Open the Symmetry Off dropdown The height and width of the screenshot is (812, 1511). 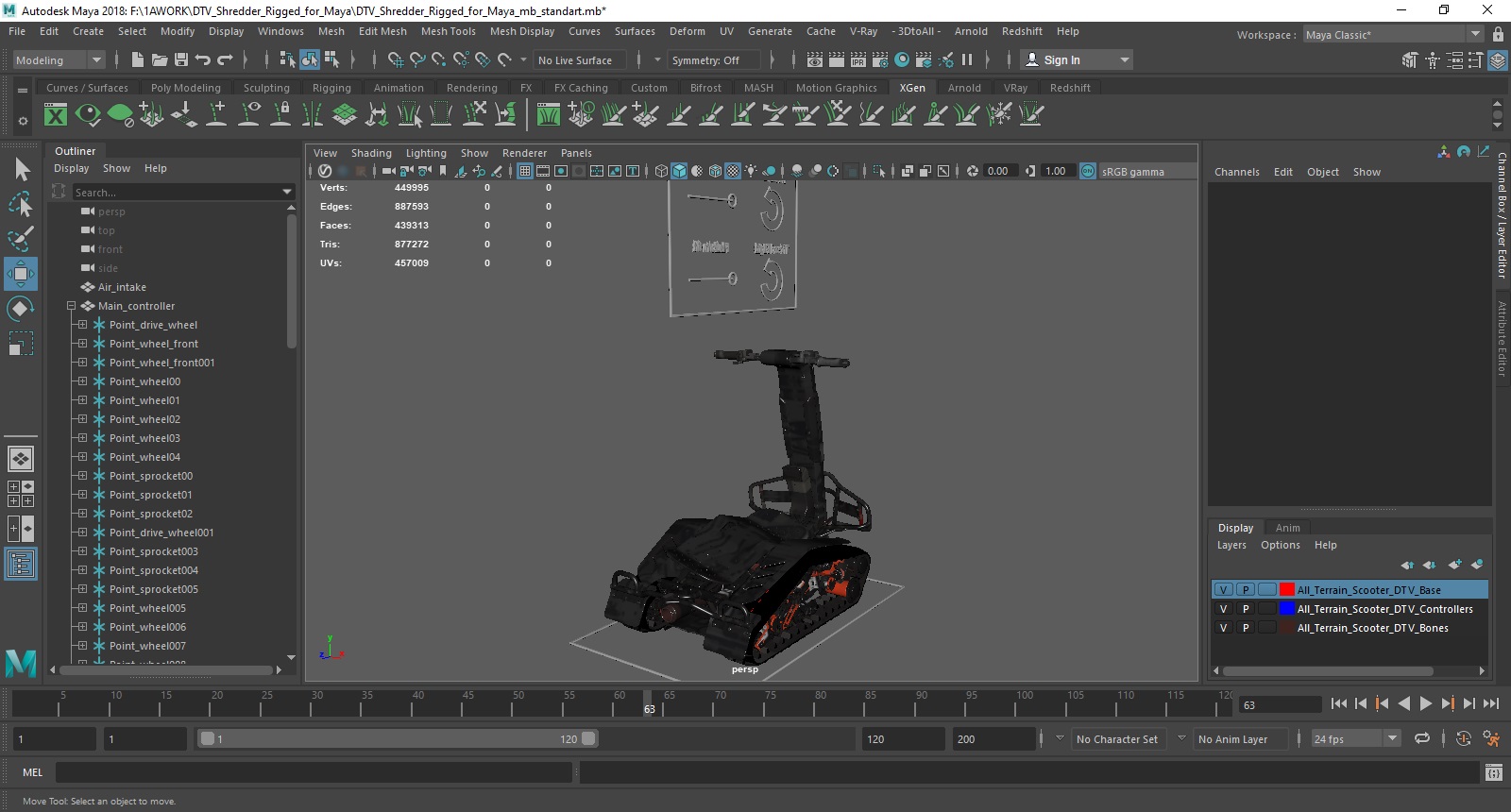click(x=714, y=59)
